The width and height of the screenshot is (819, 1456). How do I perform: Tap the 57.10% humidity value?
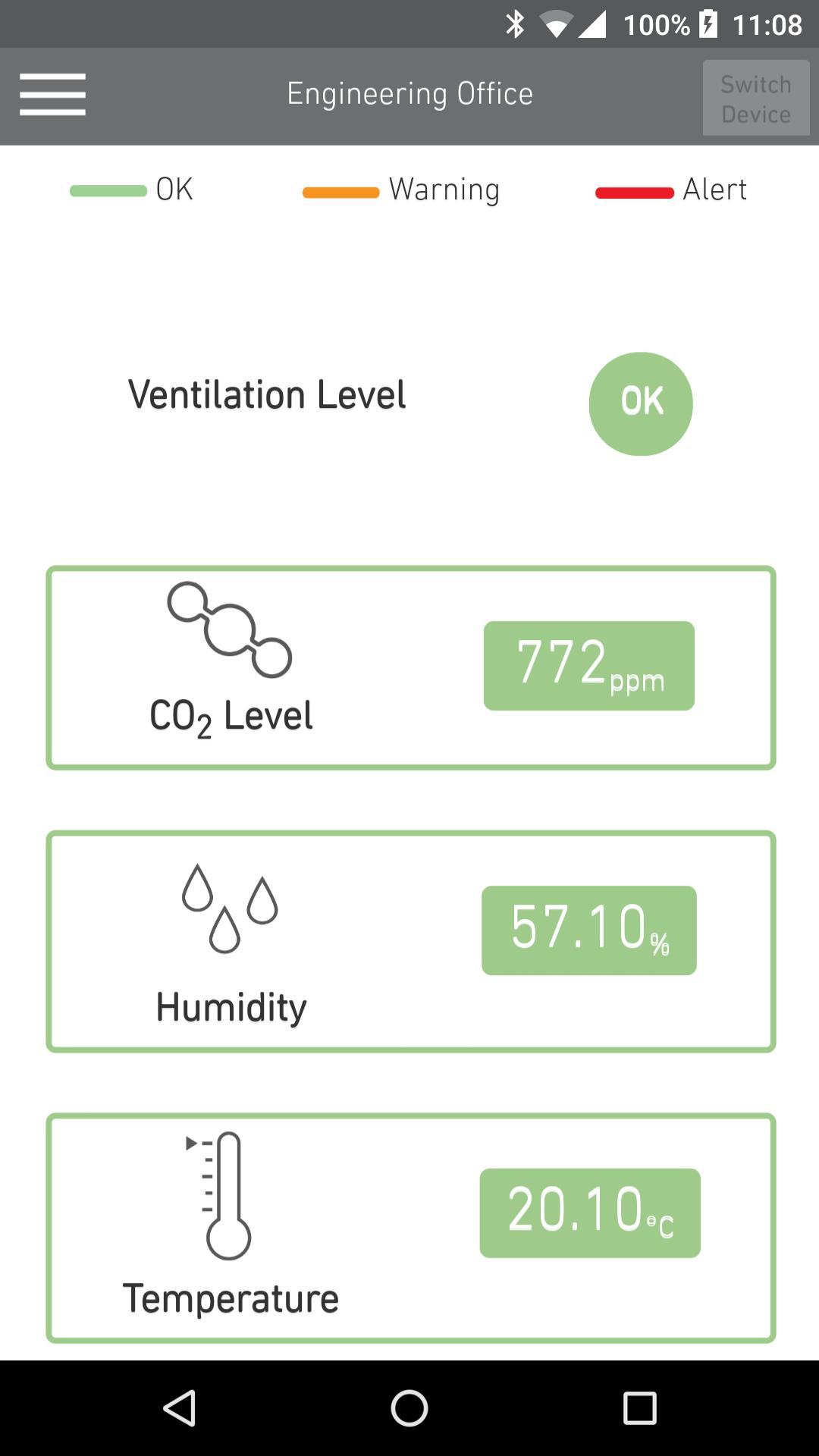589,930
